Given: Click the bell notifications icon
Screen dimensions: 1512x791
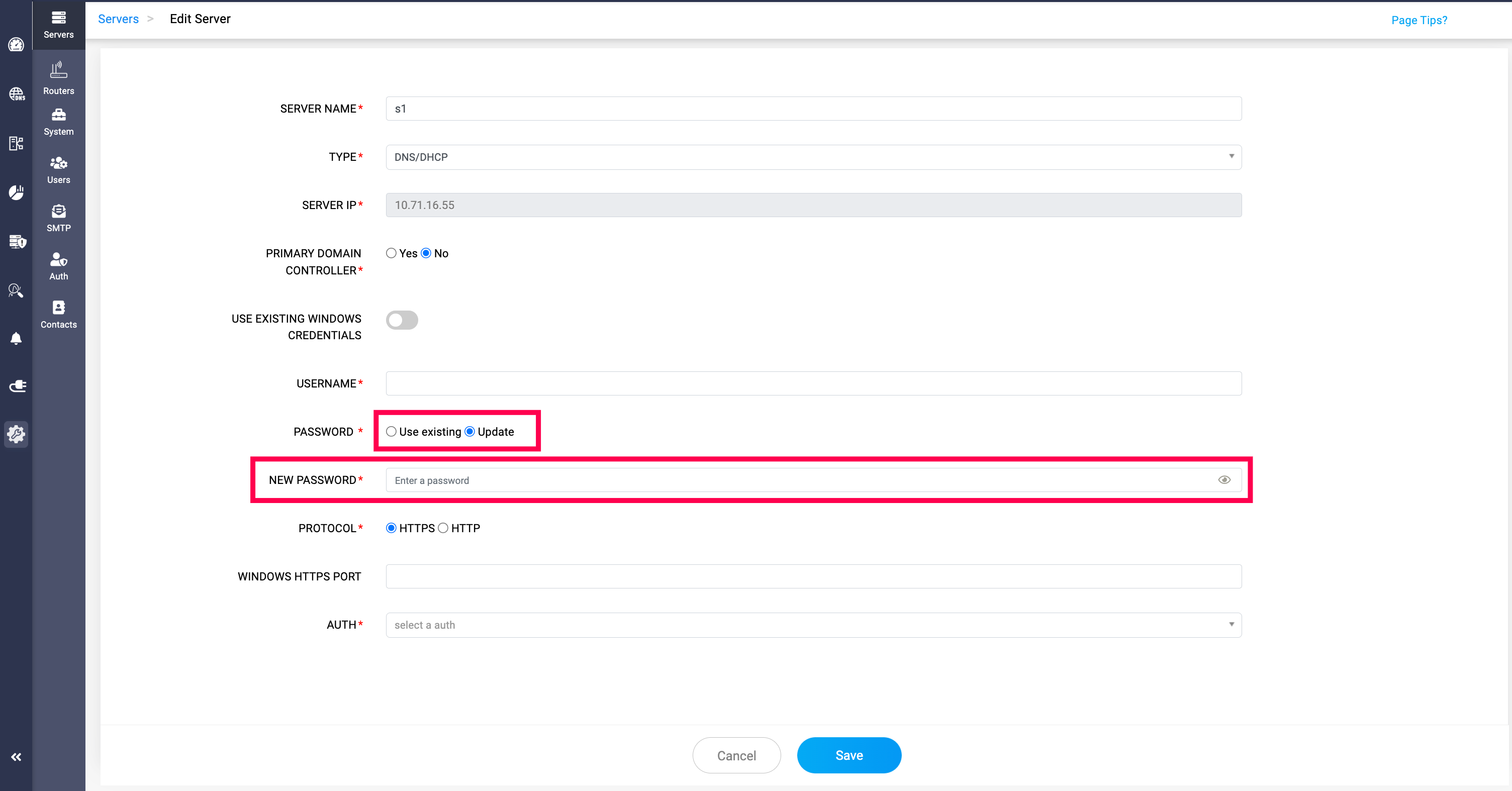Looking at the screenshot, I should click(x=16, y=339).
